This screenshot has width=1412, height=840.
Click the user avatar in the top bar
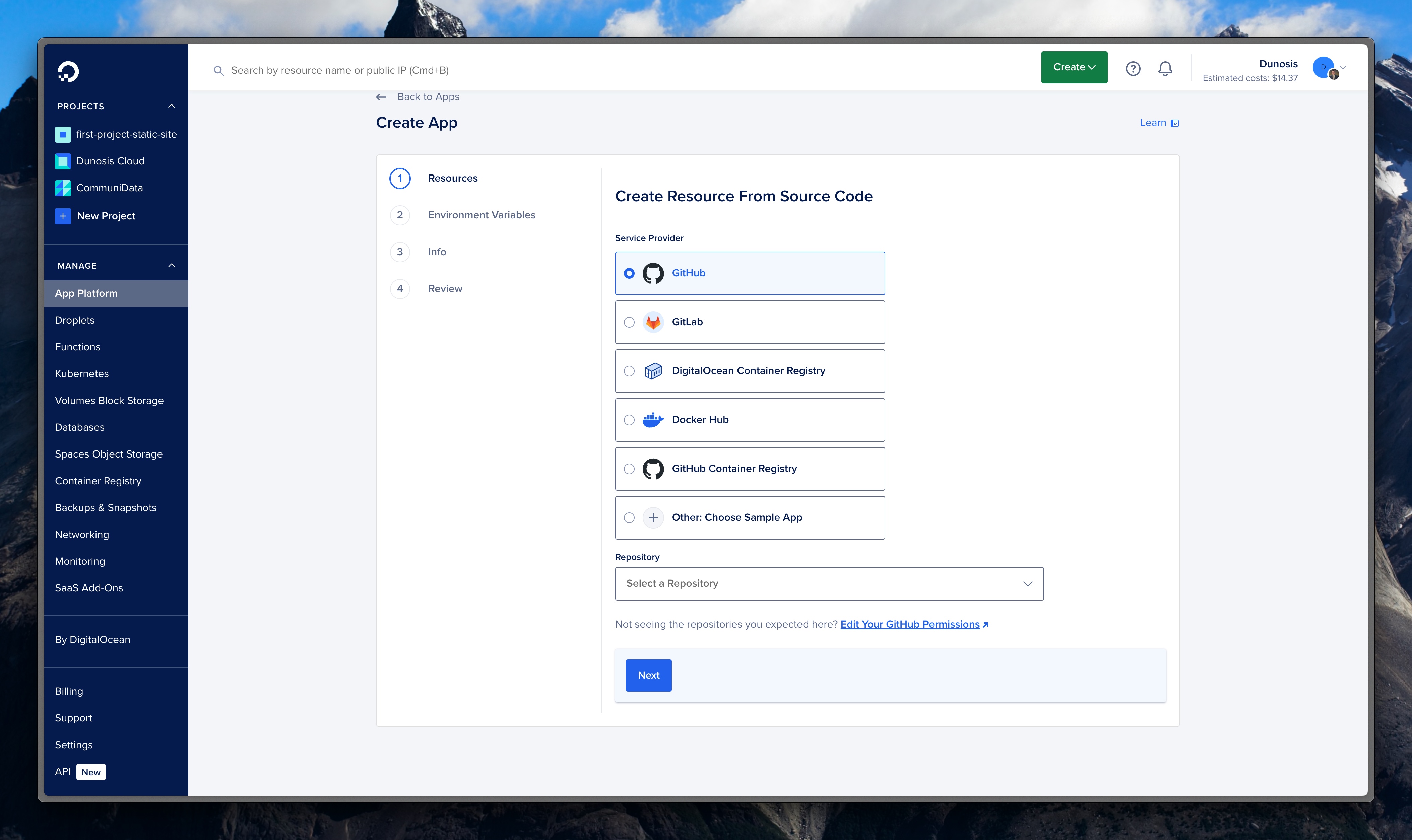(x=1324, y=67)
